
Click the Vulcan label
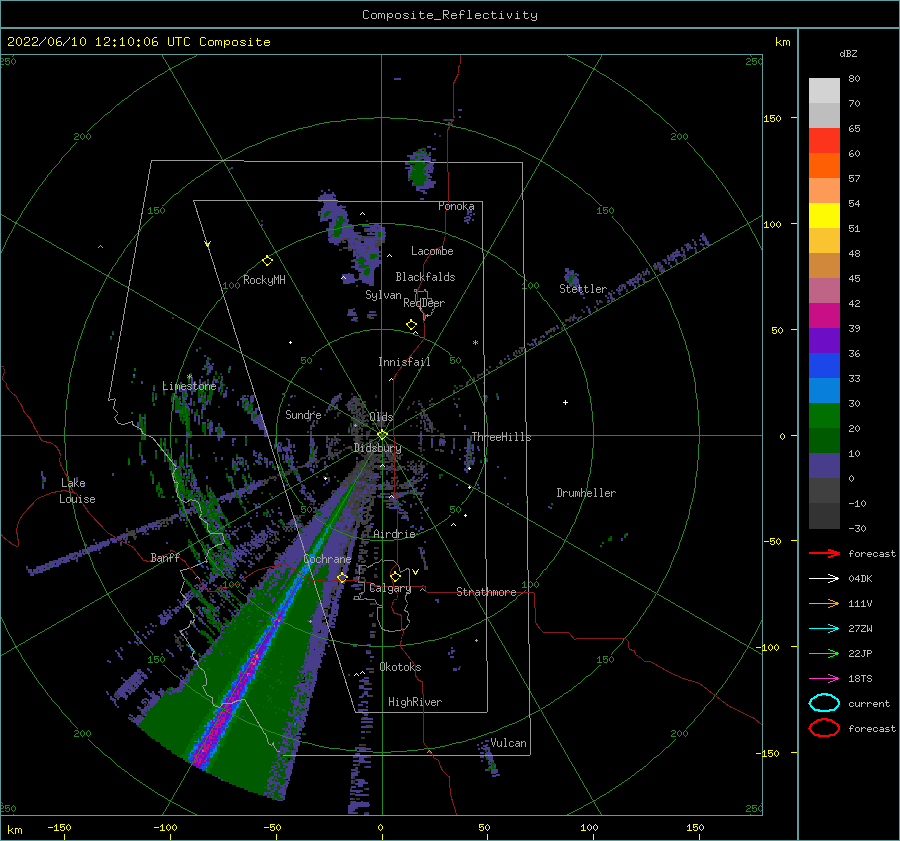click(x=508, y=743)
